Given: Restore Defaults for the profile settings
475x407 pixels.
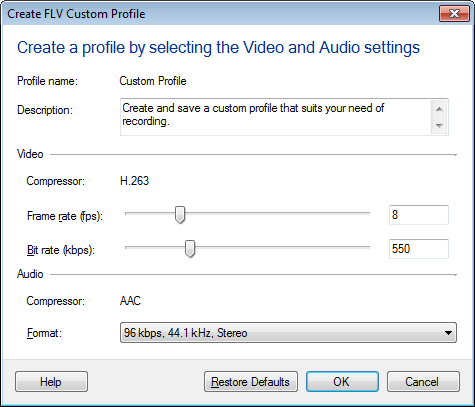Looking at the screenshot, I should 251,382.
